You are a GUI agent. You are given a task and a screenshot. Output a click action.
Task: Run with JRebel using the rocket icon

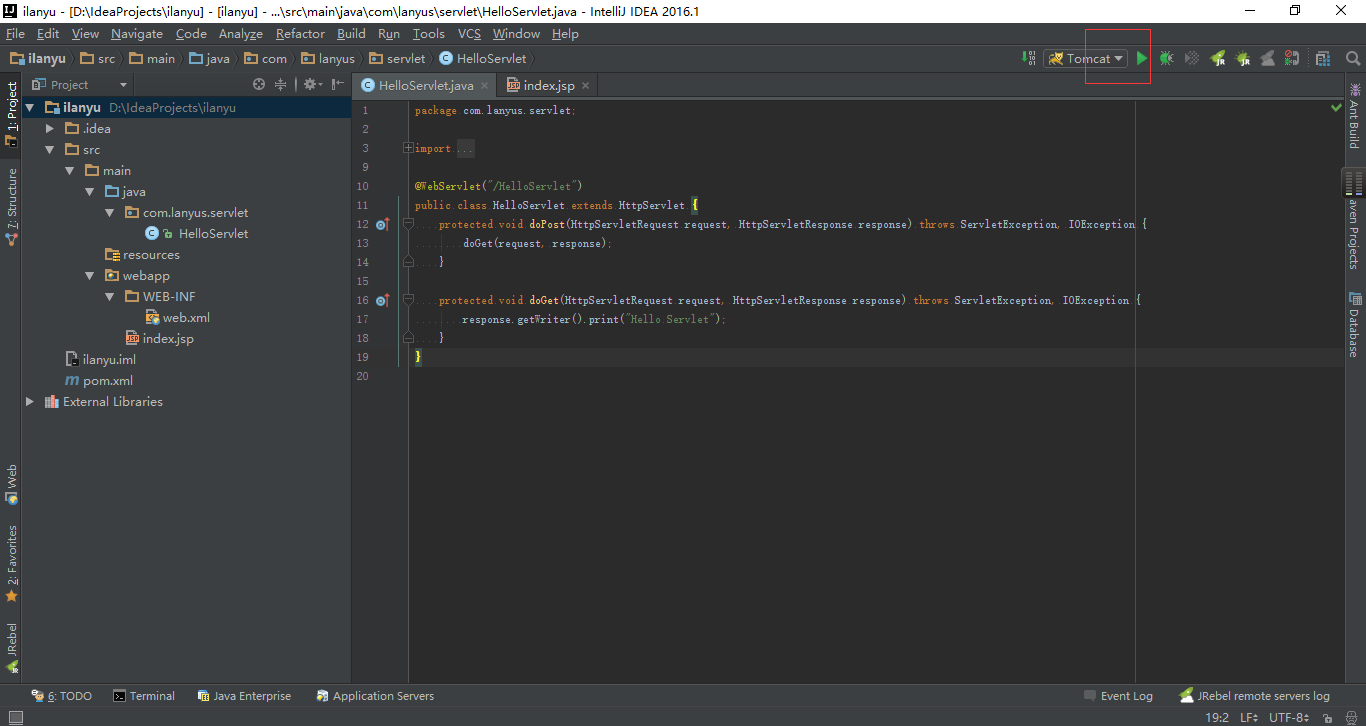click(x=1217, y=59)
